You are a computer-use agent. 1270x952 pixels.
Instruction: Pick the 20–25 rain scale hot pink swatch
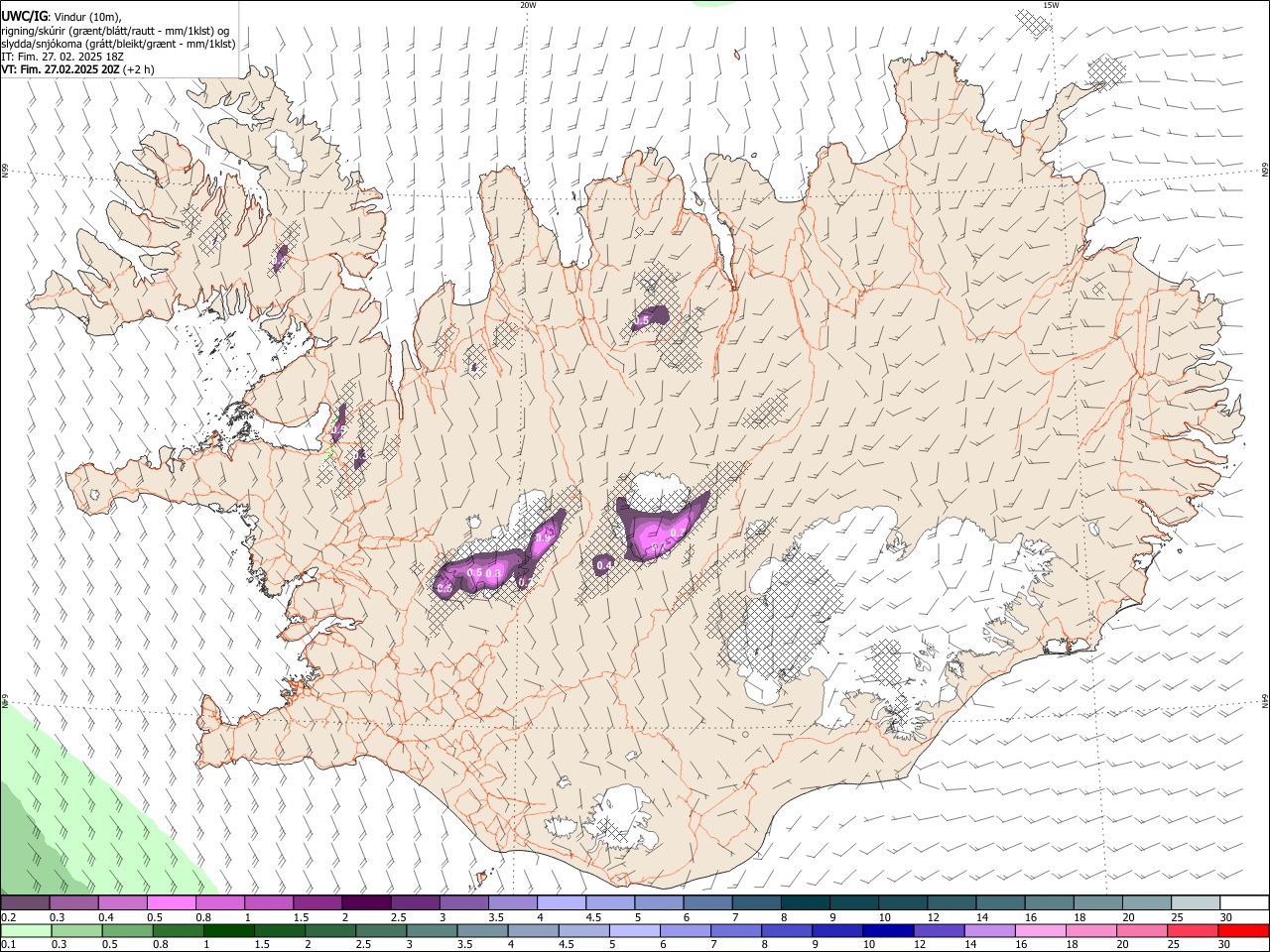1143,930
